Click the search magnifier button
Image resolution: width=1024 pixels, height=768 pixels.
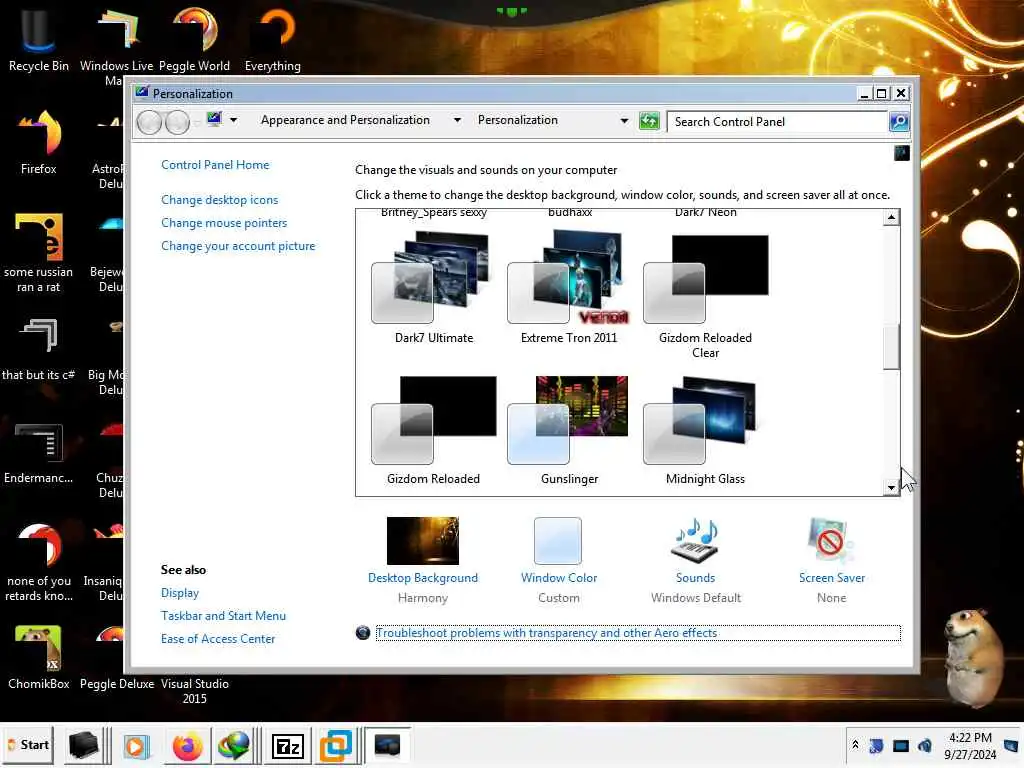[x=899, y=121]
